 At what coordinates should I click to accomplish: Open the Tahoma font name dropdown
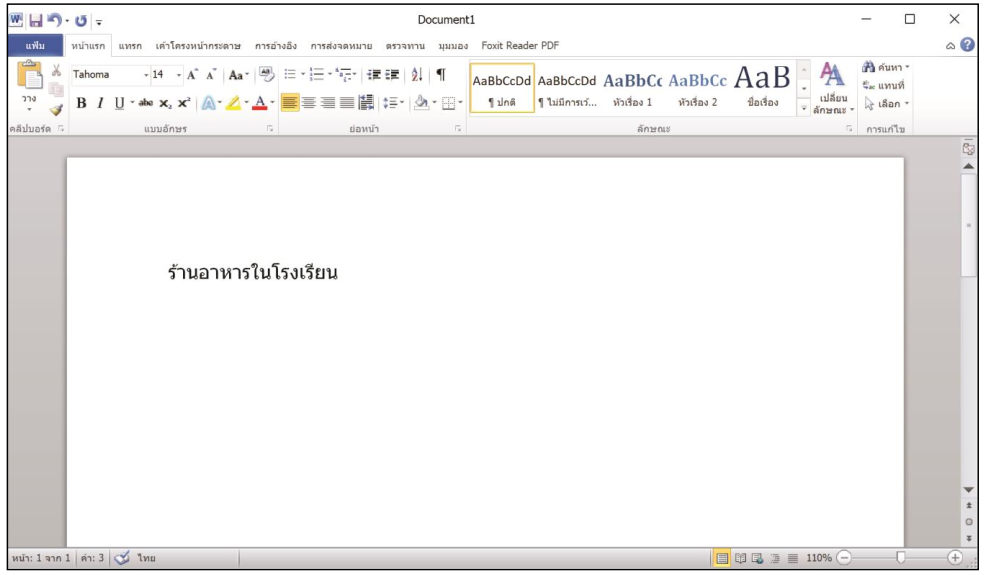(x=146, y=75)
